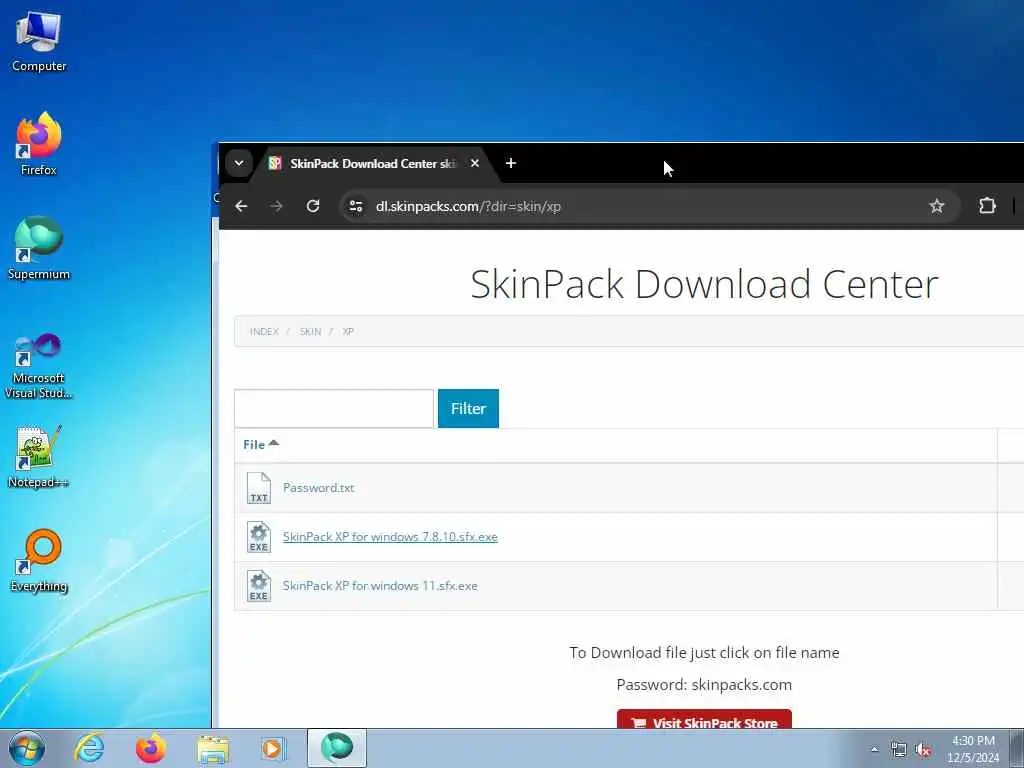Close the SkinPack Download Center tab

coord(475,163)
